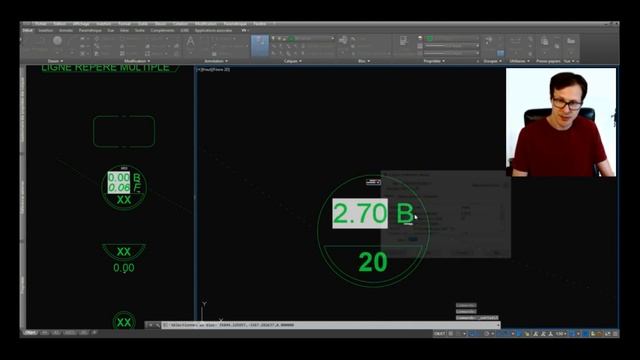
Task: Switch to the Compléments ribbon tab
Action: pos(162,31)
